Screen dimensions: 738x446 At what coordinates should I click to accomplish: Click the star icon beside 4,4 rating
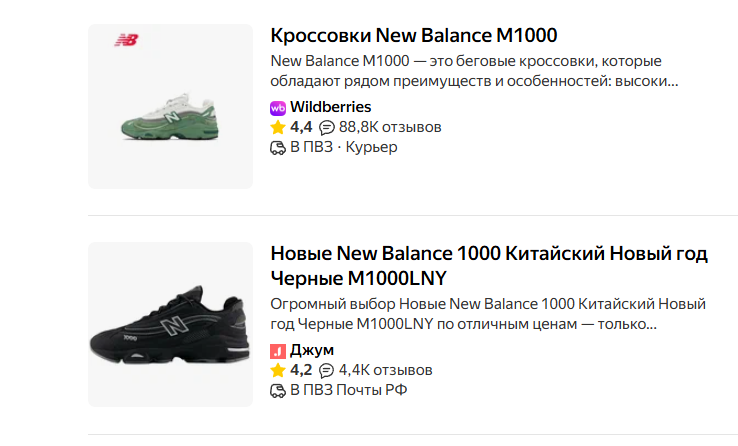278,127
